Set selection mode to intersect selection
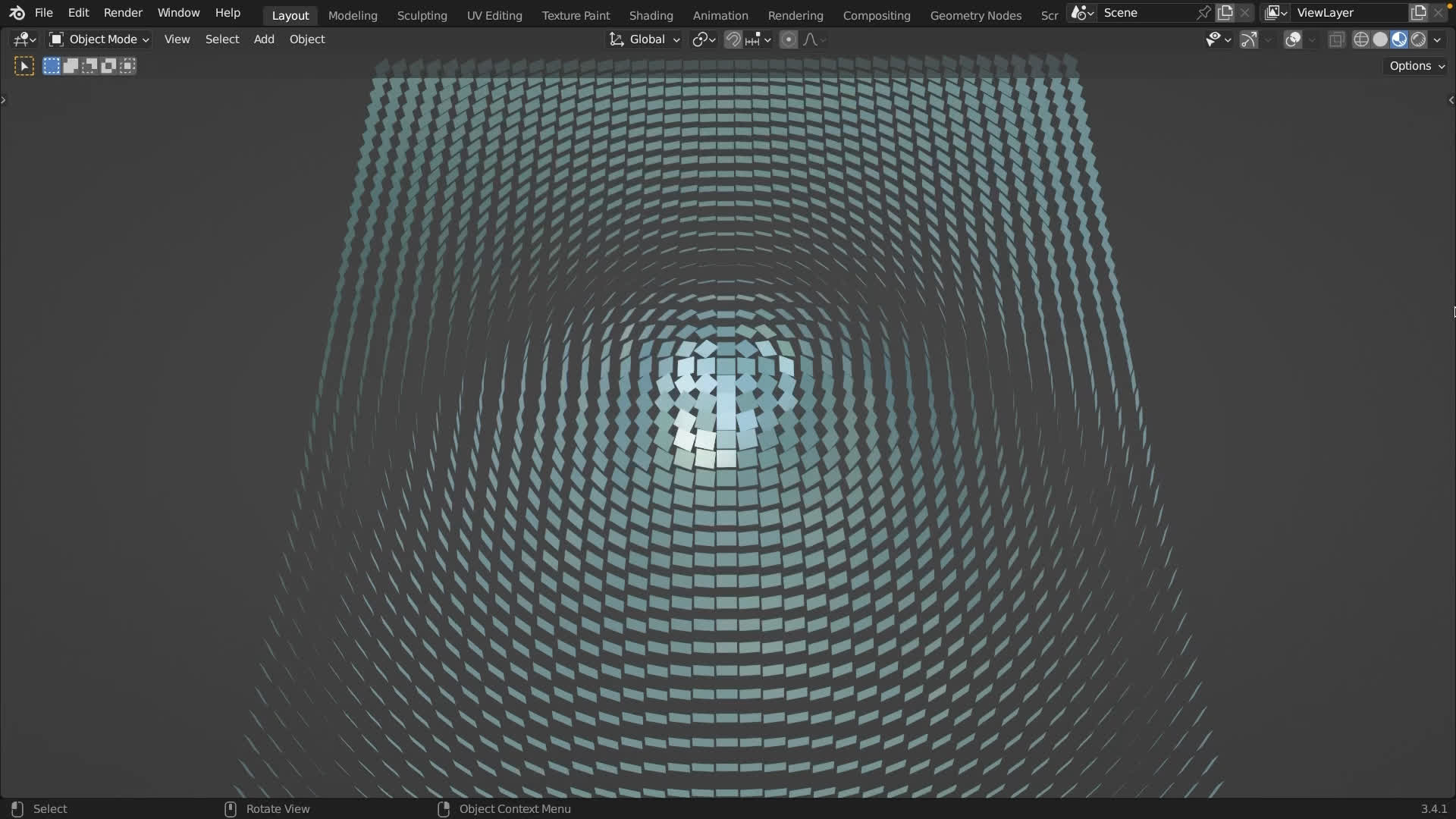Screen dimensions: 1456x819 [x=127, y=66]
